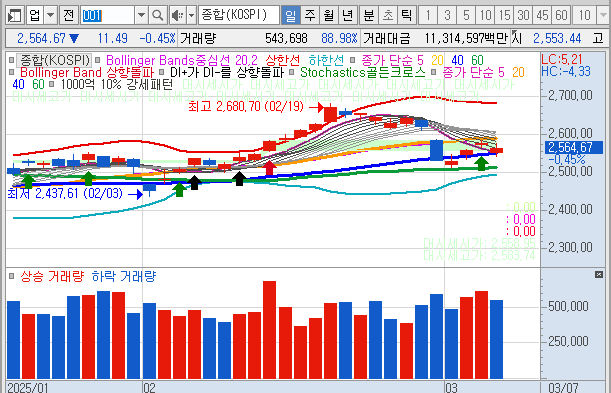The image size is (611, 393).
Task: Click the current price tag 2,564.67 on axis
Action: (x=574, y=147)
